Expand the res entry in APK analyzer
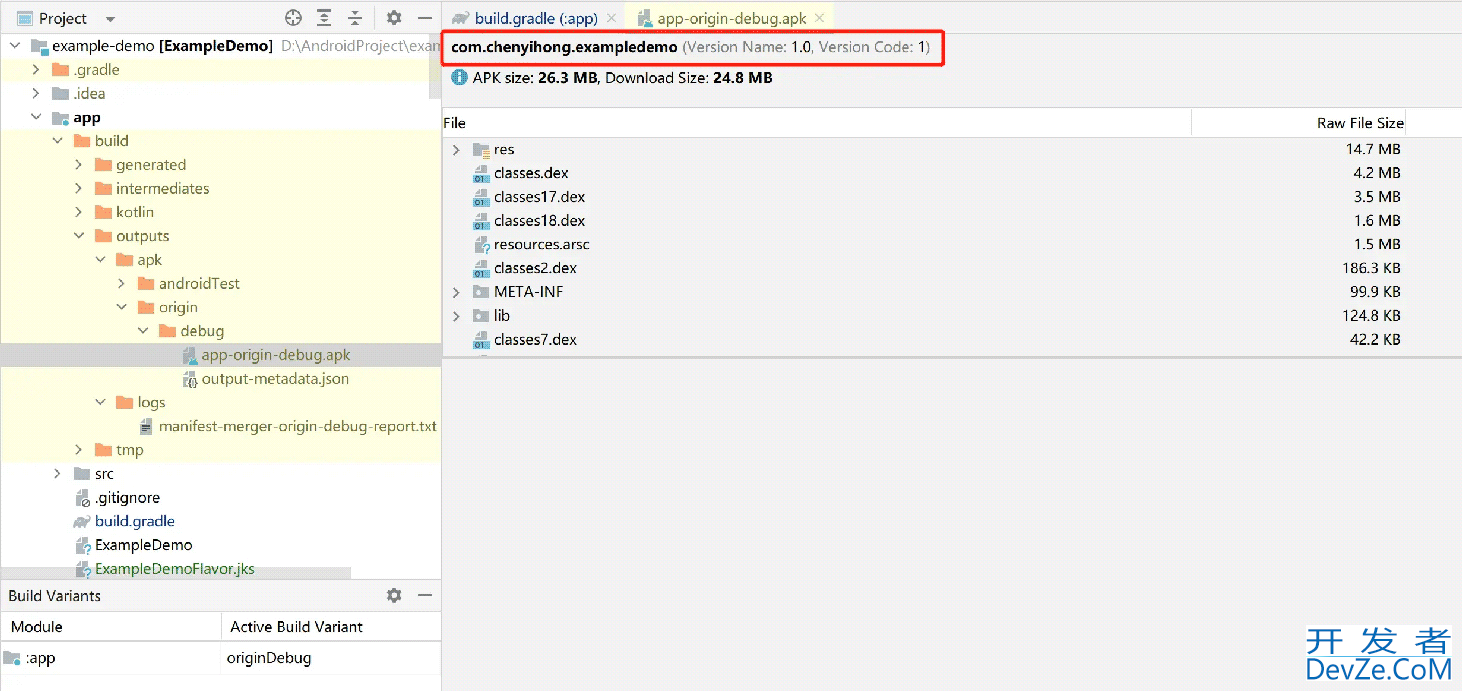1462x691 pixels. (456, 149)
